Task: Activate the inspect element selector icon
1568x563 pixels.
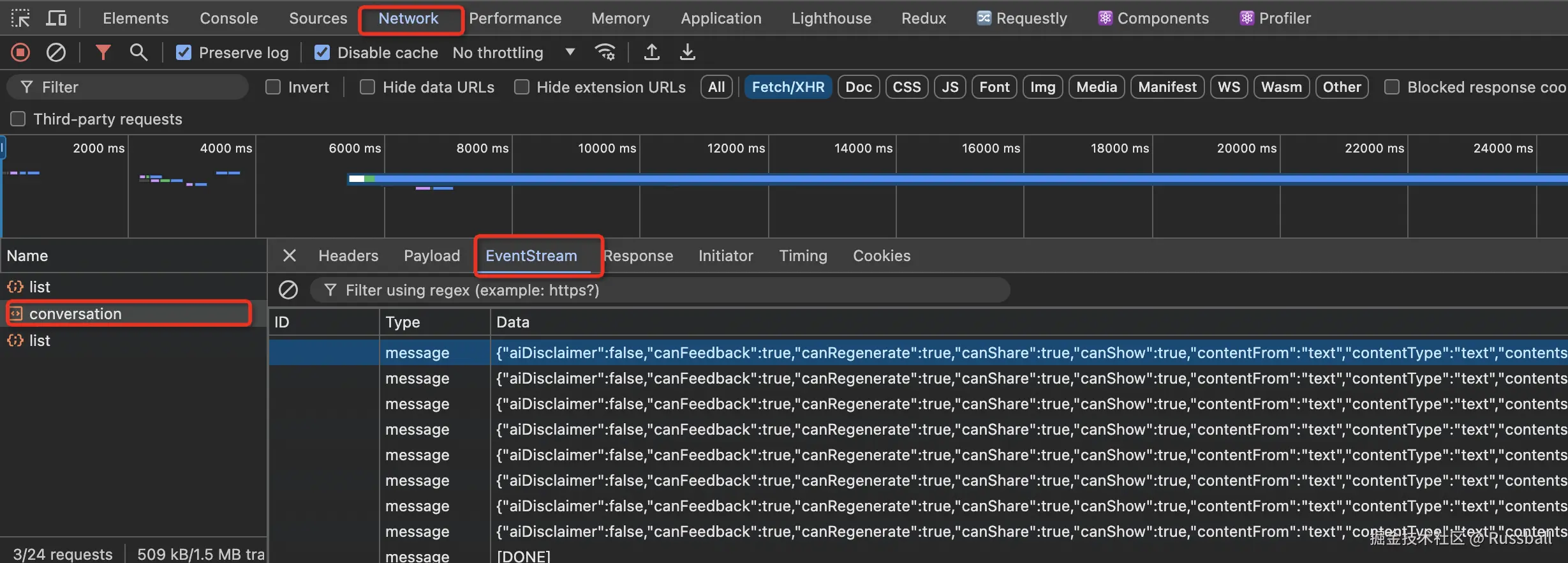Action: [x=20, y=19]
